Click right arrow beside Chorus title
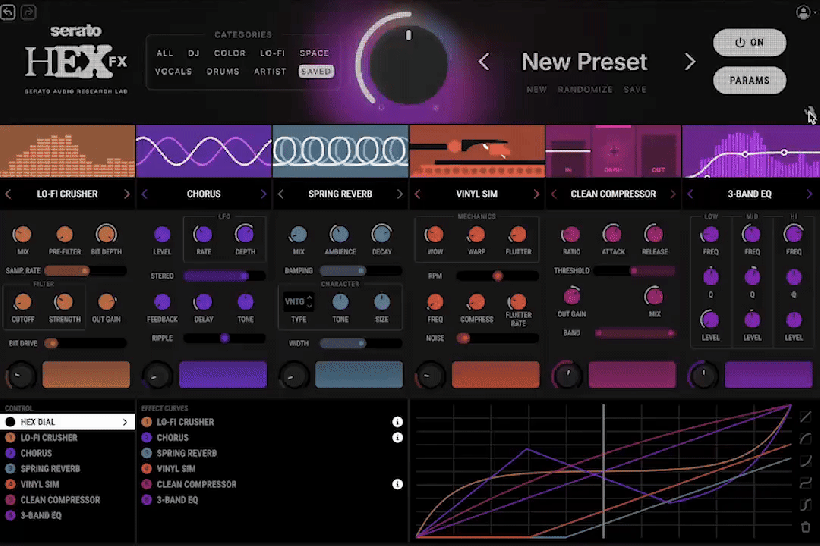820x546 pixels. (263, 194)
